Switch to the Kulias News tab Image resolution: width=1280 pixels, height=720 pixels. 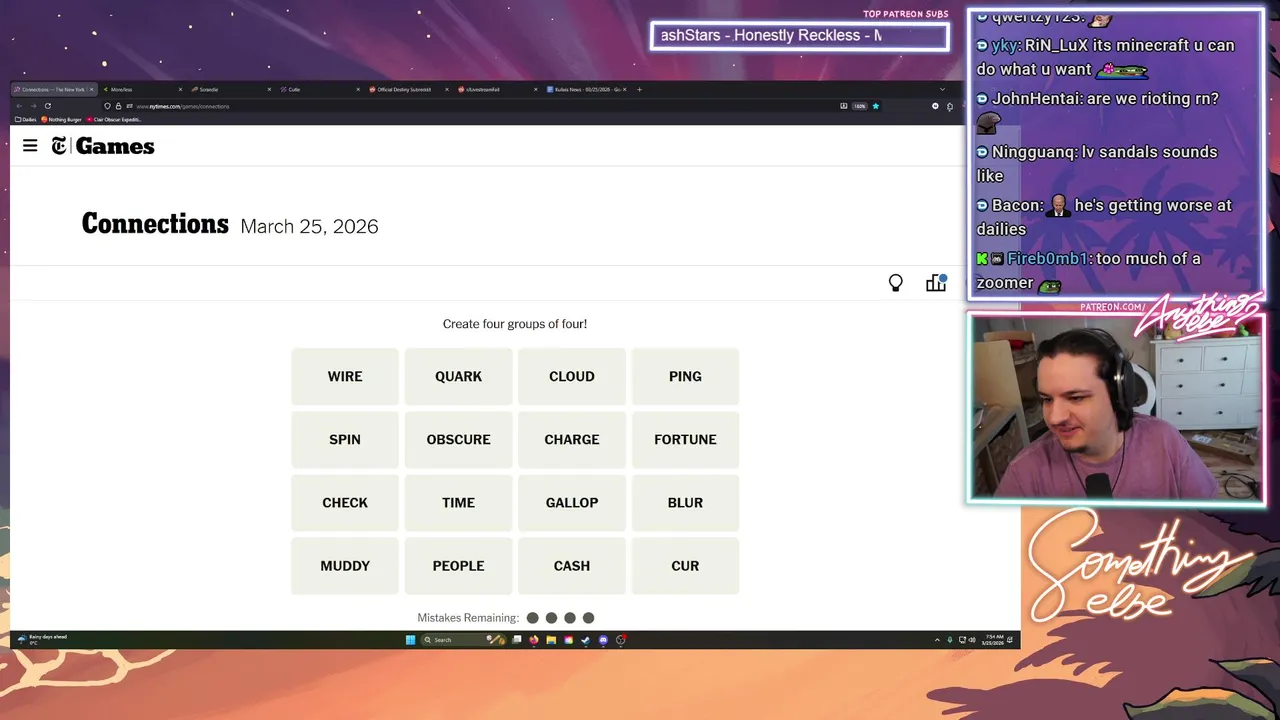click(587, 89)
